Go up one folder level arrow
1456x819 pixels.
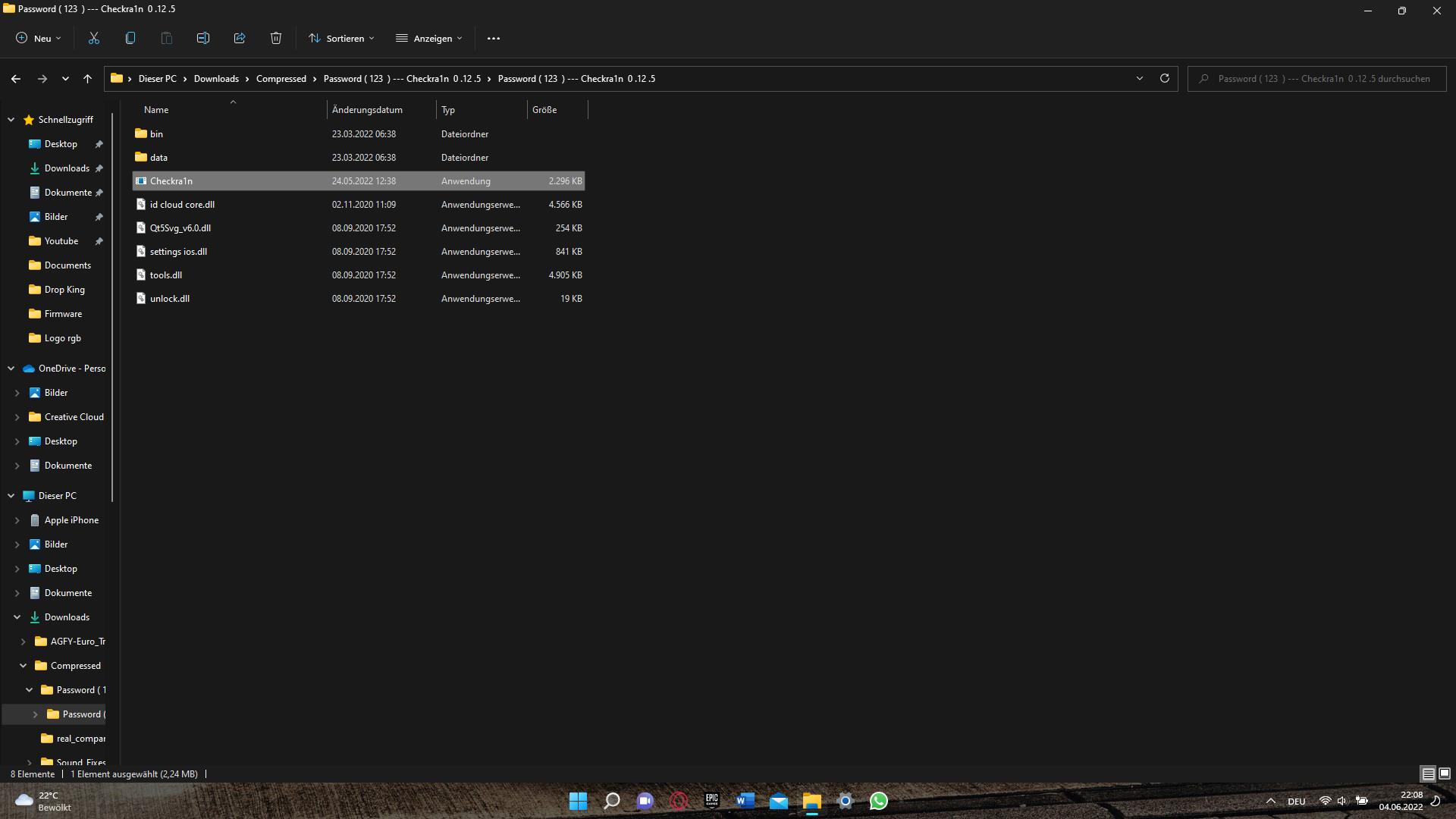point(87,79)
